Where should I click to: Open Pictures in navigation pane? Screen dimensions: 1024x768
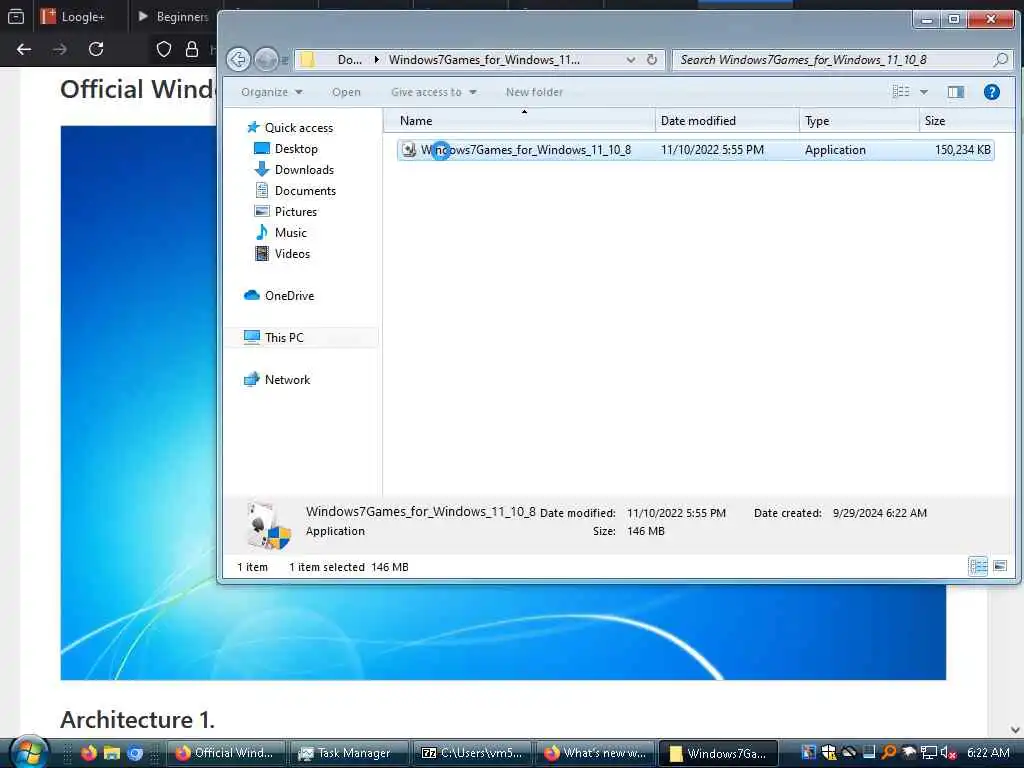[x=285, y=212]
